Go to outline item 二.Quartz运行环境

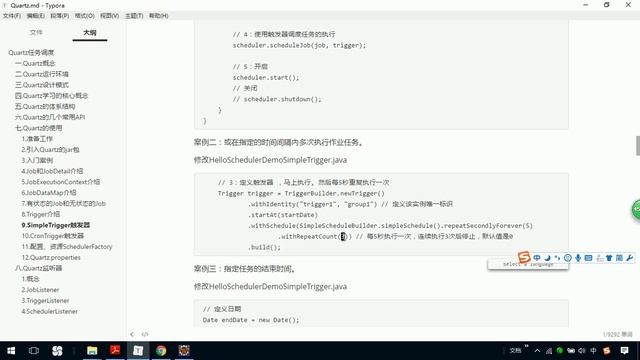[42, 74]
